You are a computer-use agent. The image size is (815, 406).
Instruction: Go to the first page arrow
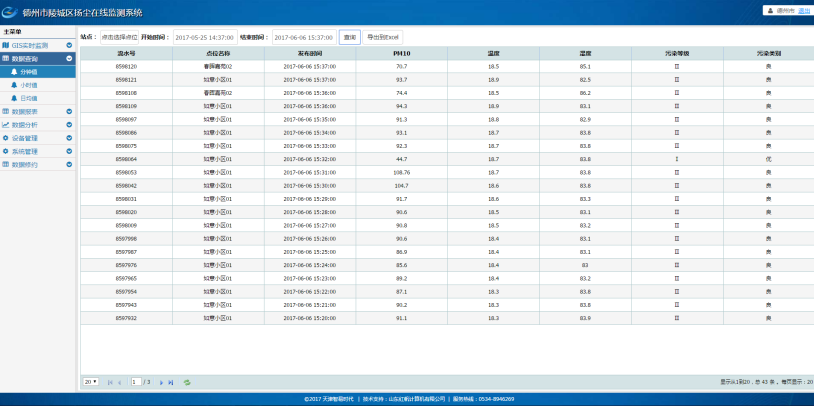click(x=110, y=382)
